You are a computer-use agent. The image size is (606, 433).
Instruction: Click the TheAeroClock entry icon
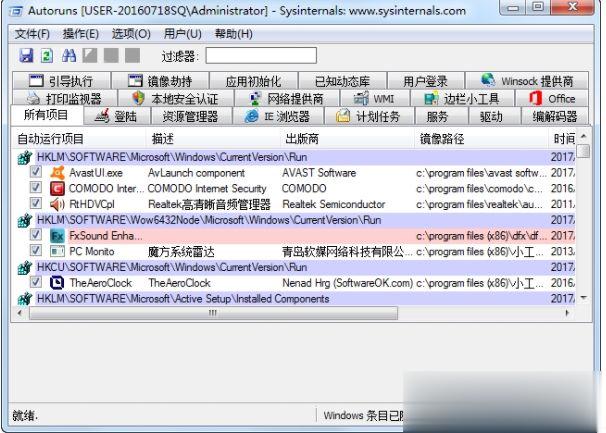(57, 283)
